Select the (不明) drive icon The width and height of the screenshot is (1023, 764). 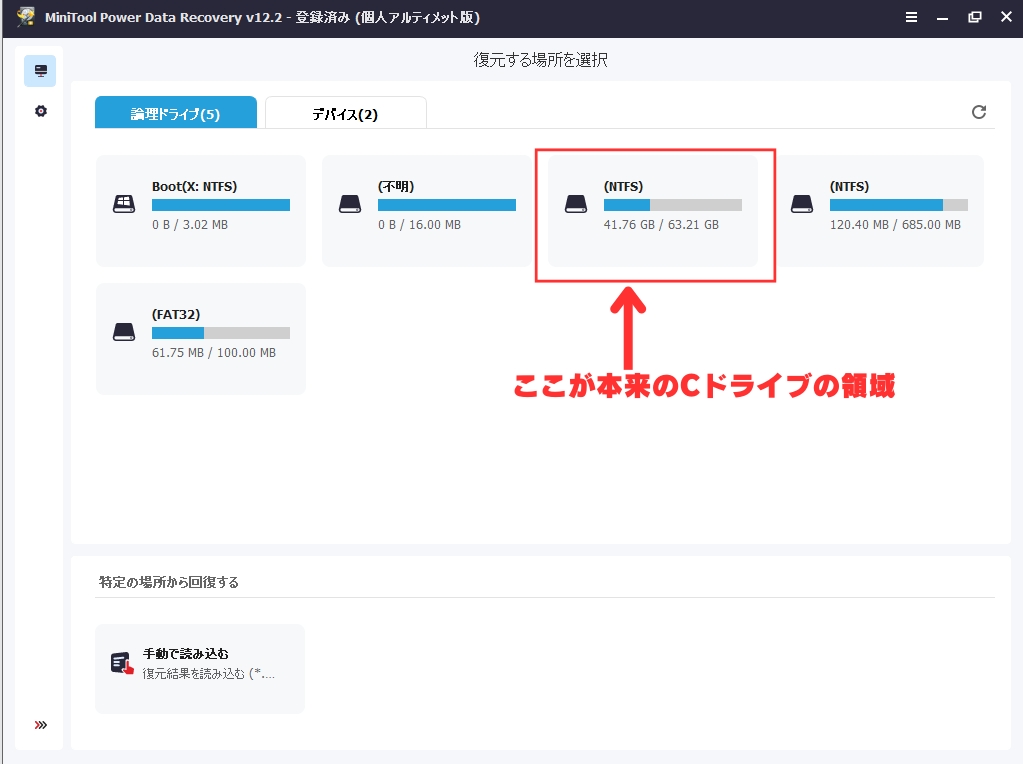[350, 204]
